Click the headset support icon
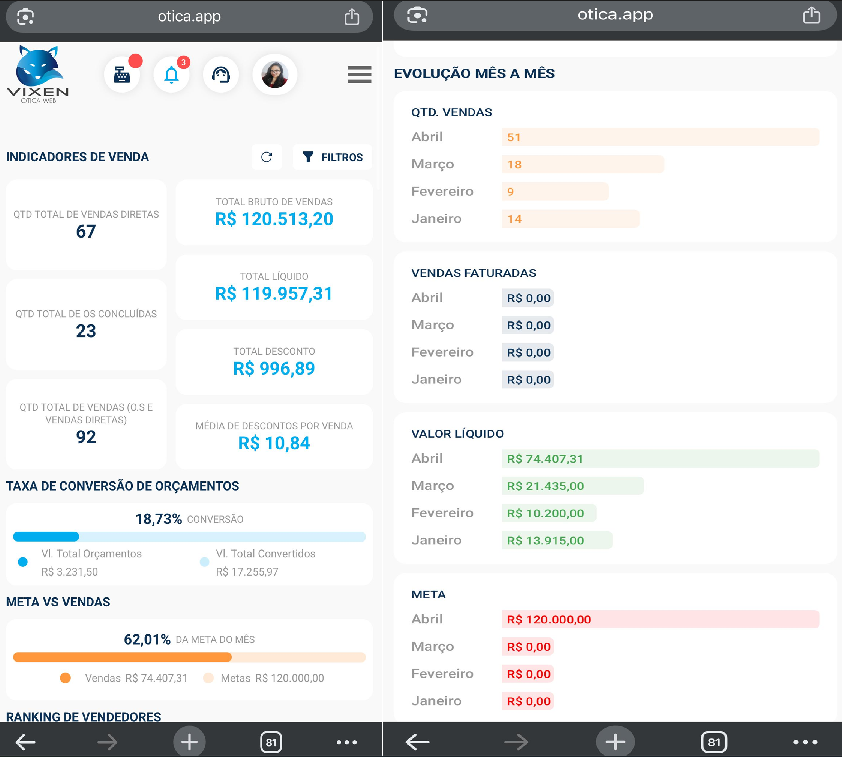 220,75
